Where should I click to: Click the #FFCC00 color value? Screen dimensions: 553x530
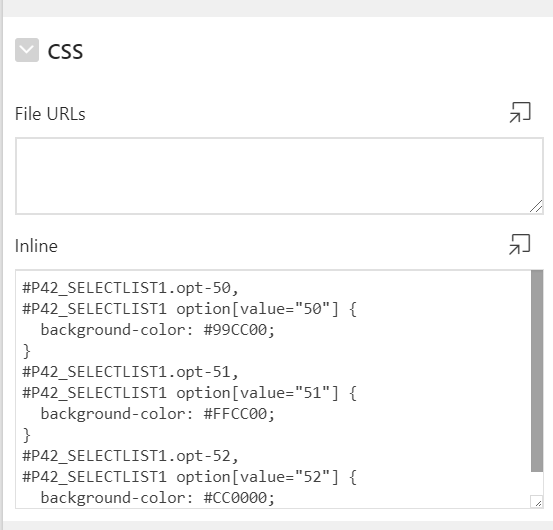coord(235,414)
